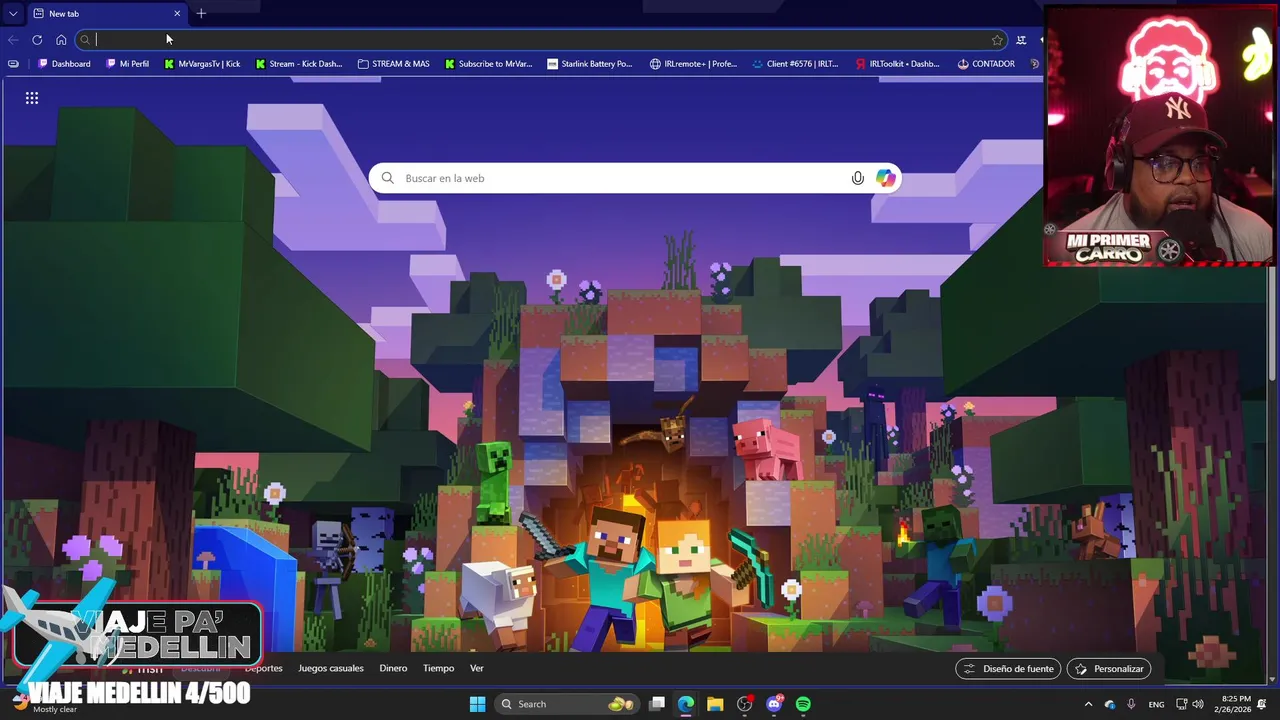Open the volume speaker tray icon
The width and height of the screenshot is (1280, 720).
(1198, 704)
